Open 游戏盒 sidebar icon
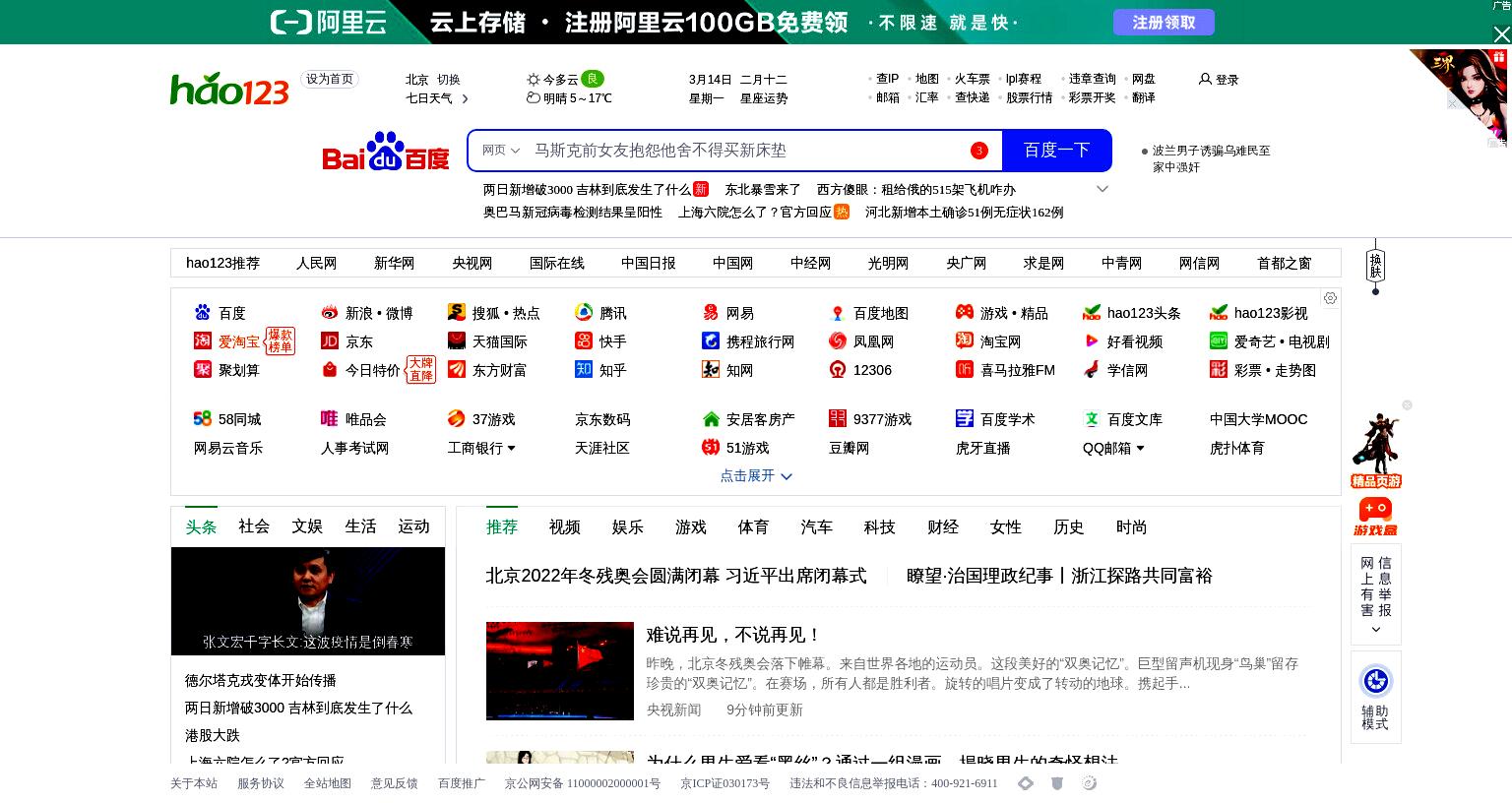Screen dimensions: 1512x803 click(x=1375, y=516)
